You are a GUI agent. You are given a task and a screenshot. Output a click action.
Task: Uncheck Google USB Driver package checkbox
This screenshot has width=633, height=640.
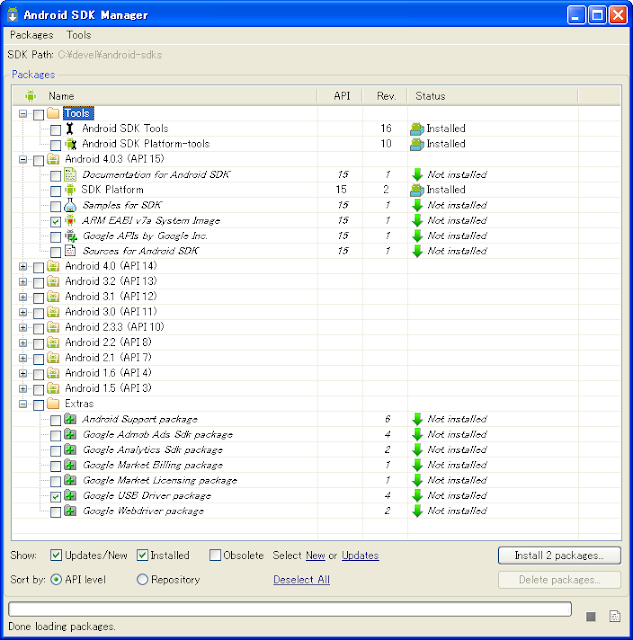56,497
